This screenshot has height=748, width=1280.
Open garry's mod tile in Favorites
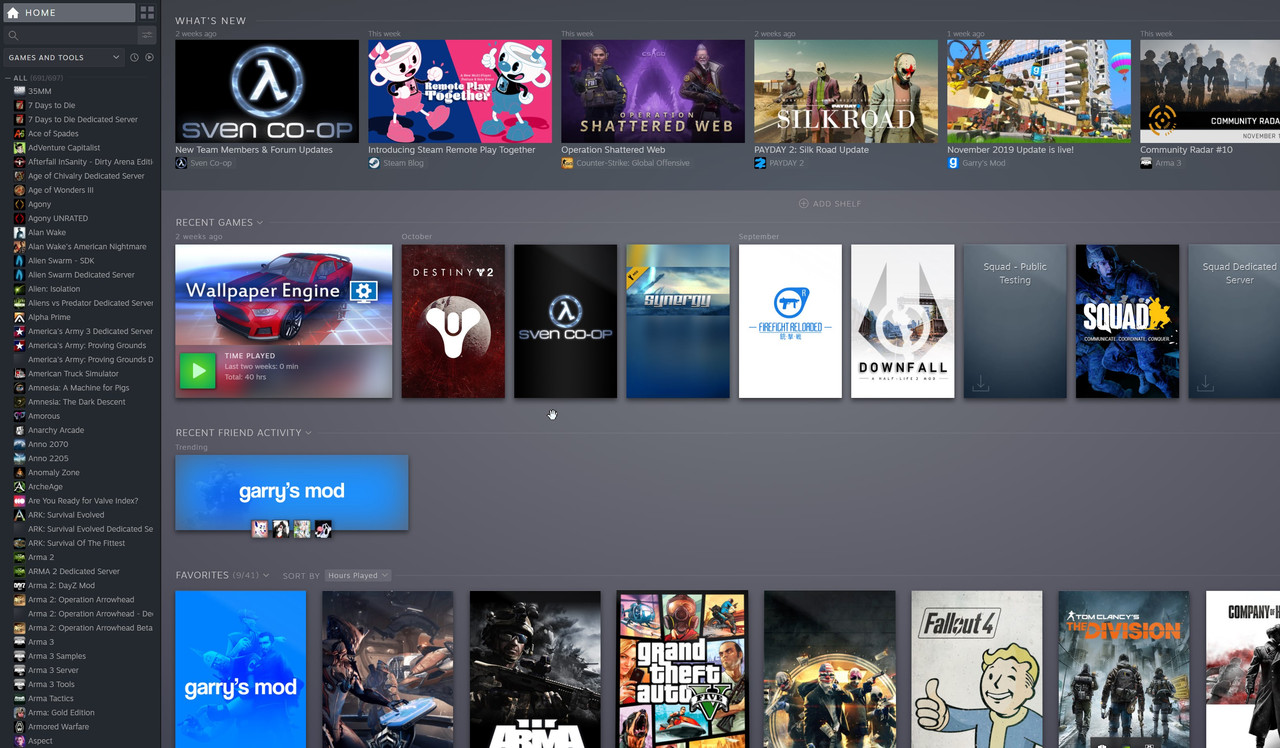click(x=240, y=669)
